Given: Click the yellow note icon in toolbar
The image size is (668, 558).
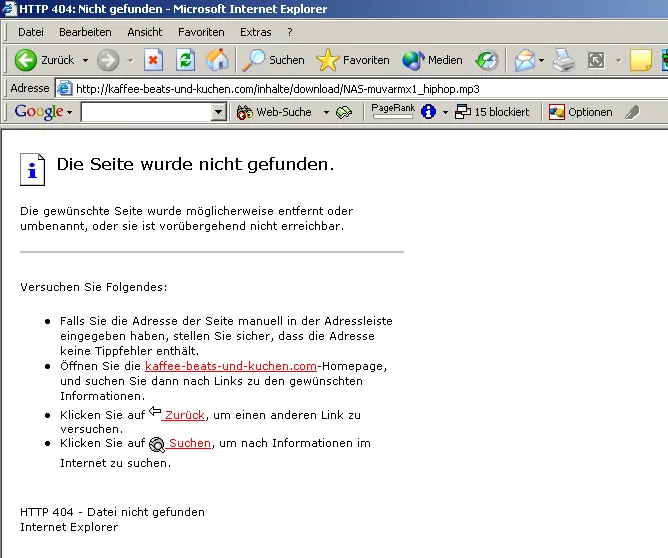Looking at the screenshot, I should coord(641,60).
